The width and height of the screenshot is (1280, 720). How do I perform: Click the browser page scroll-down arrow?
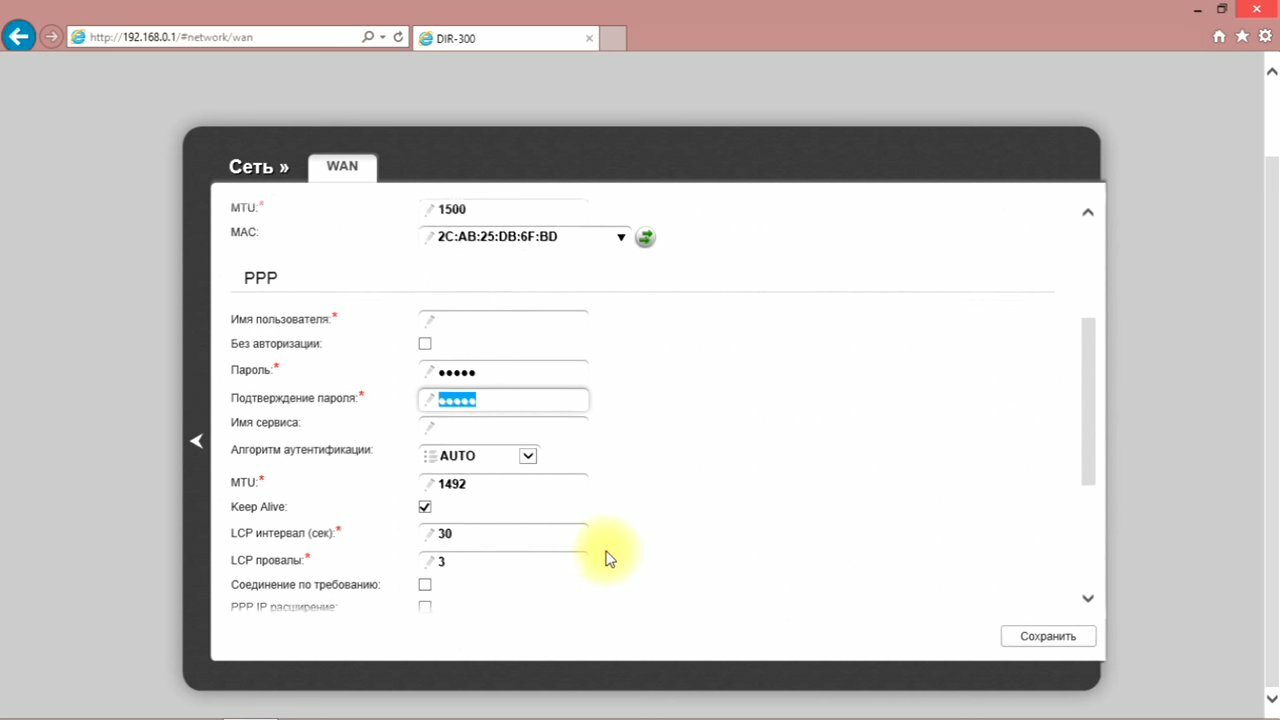[x=1272, y=699]
